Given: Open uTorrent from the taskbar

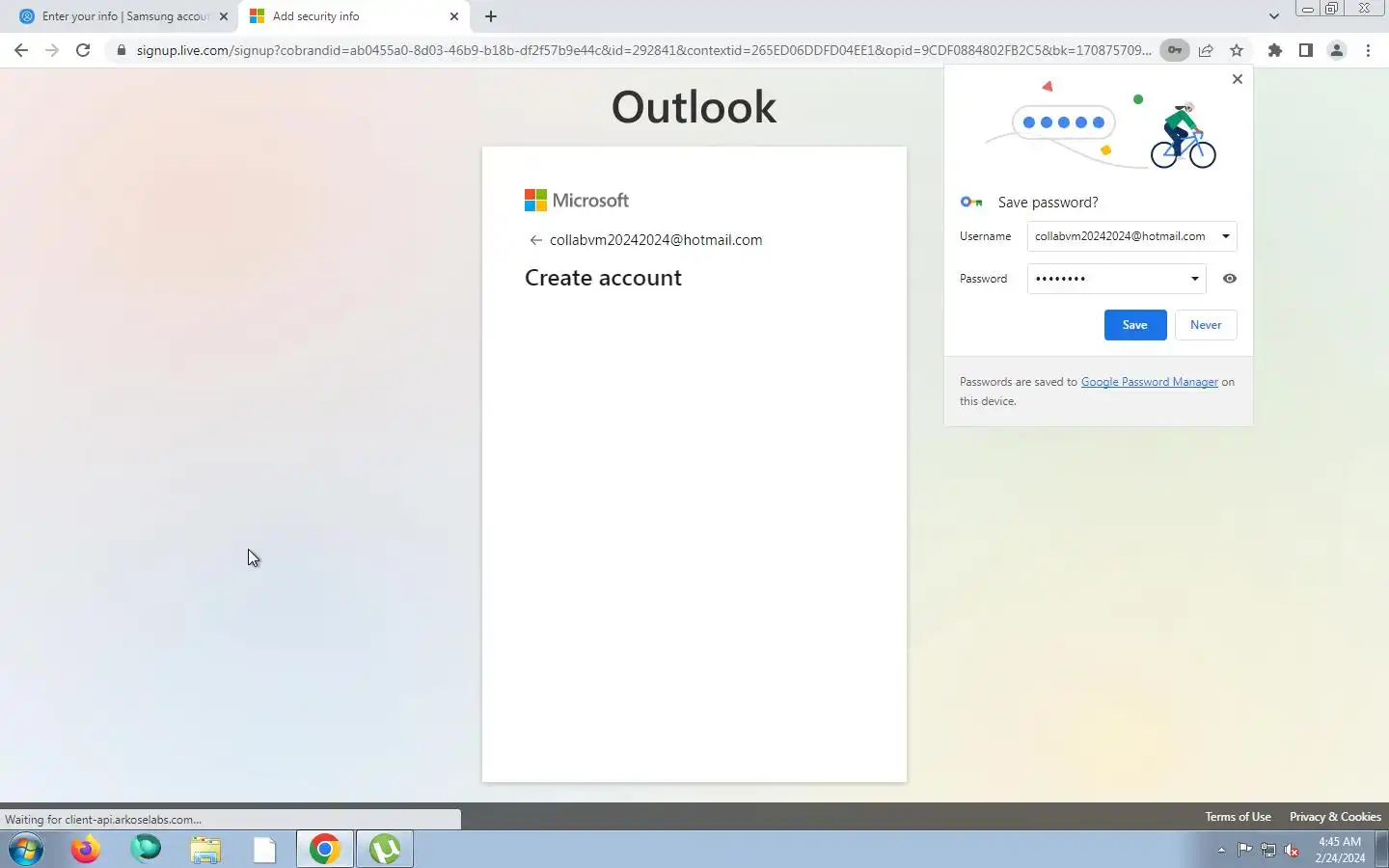Looking at the screenshot, I should pyautogui.click(x=385, y=850).
